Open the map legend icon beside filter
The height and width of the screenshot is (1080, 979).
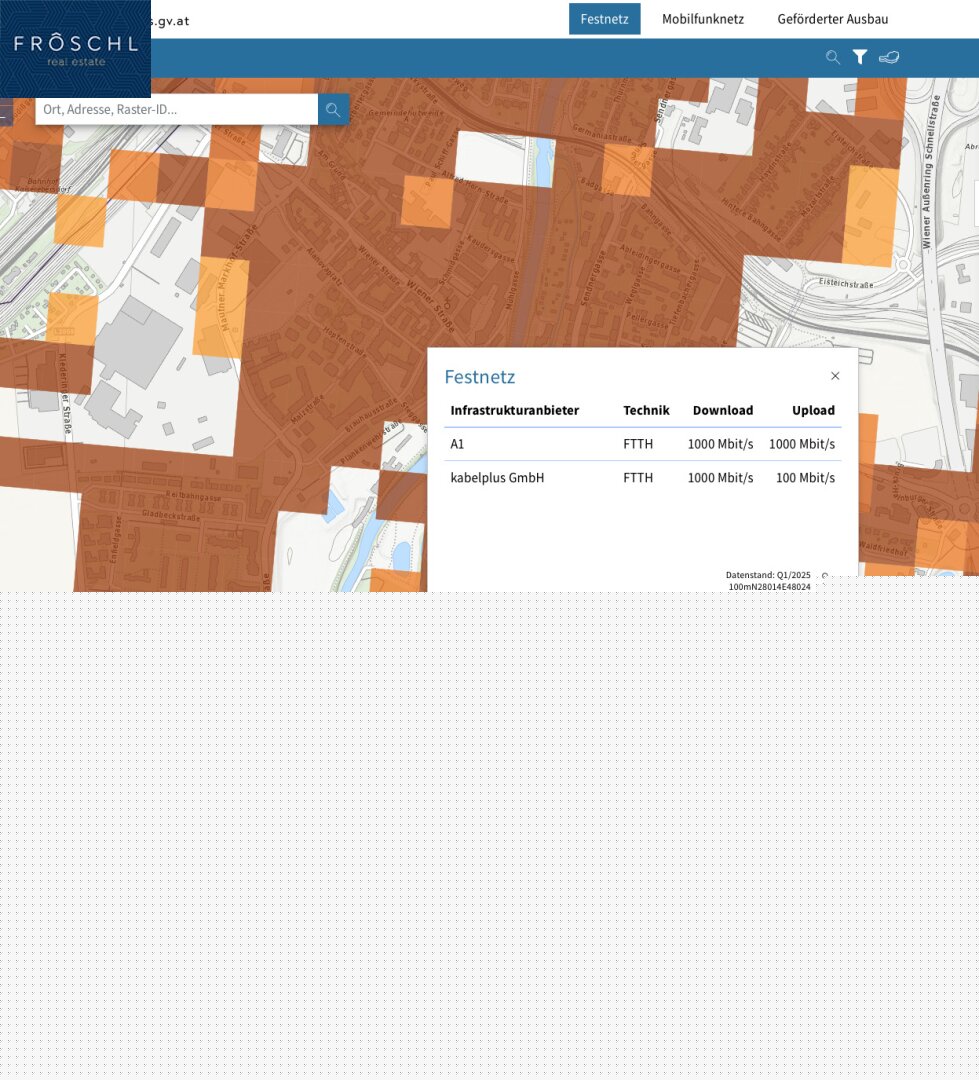(x=889, y=57)
